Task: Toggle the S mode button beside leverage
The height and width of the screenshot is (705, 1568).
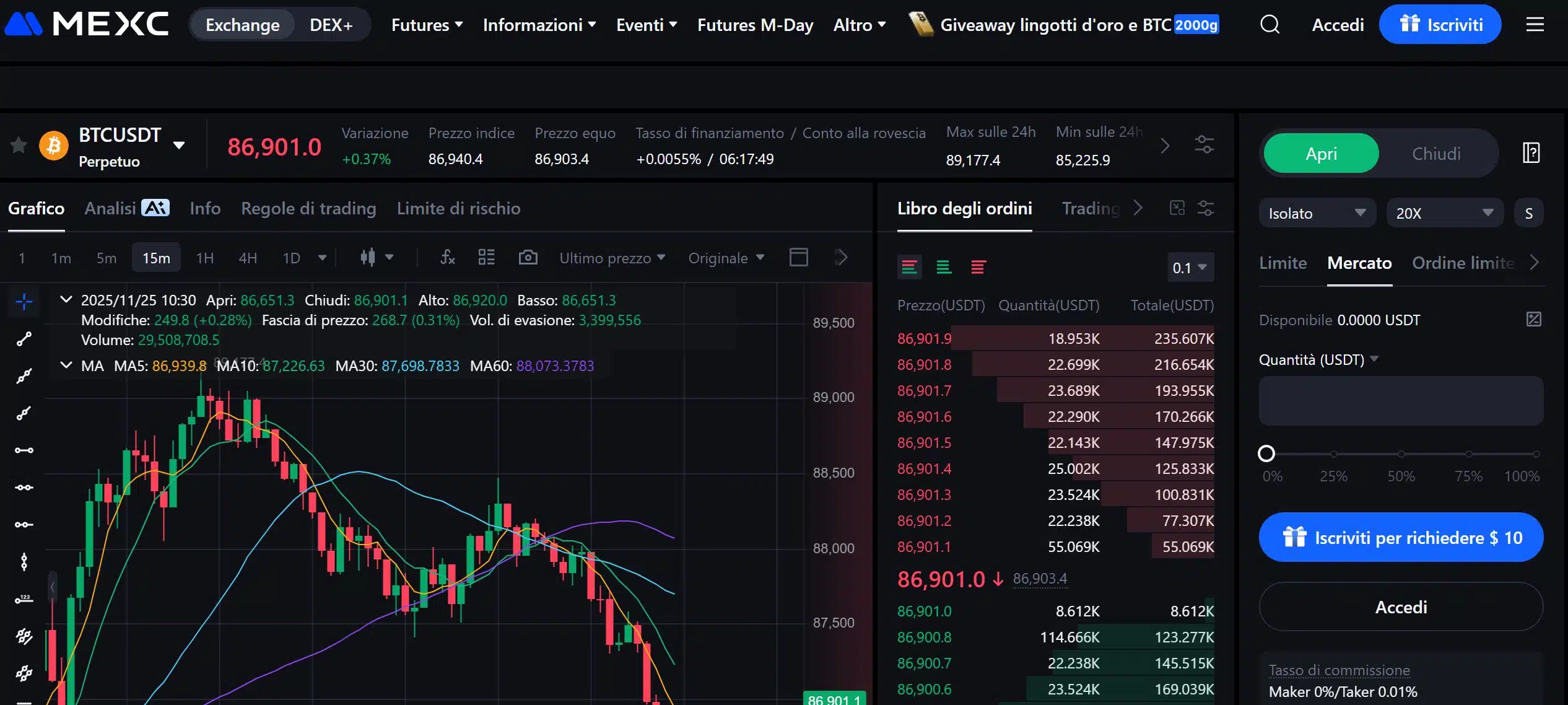Action: click(1529, 212)
